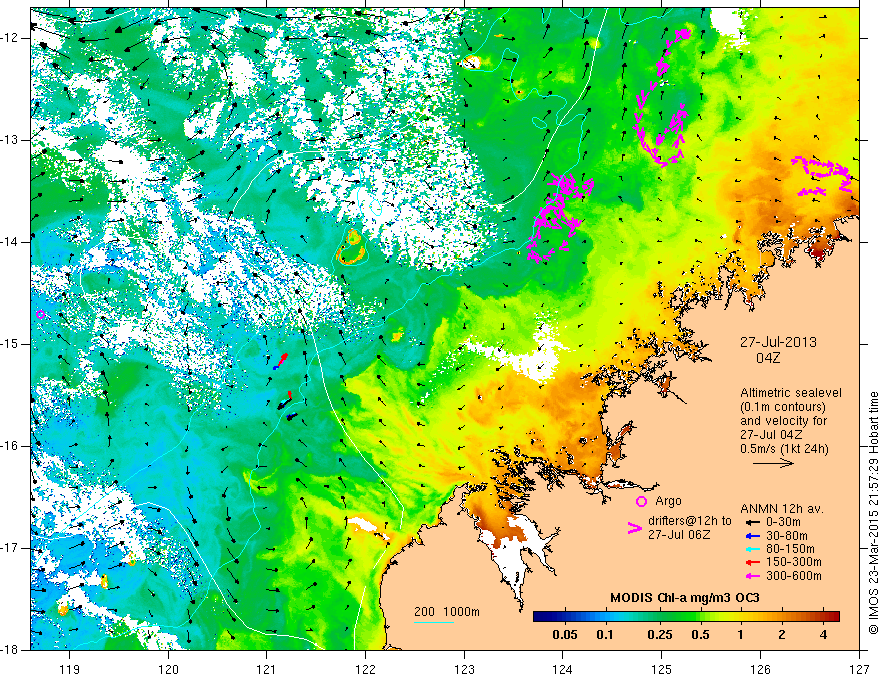Click longitude axis label 122
The width and height of the screenshot is (880, 680).
365,669
